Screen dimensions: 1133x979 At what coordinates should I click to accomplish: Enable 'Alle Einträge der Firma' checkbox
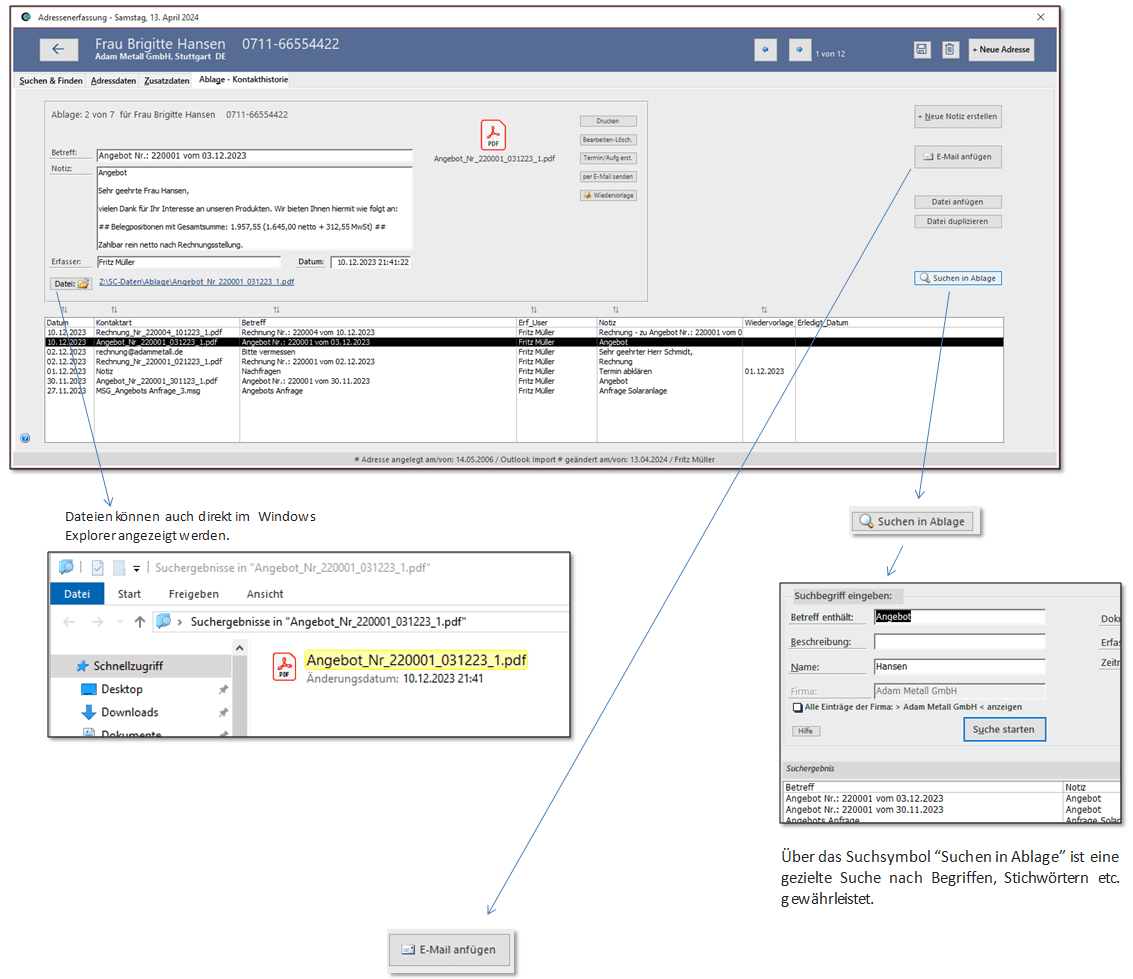click(798, 707)
